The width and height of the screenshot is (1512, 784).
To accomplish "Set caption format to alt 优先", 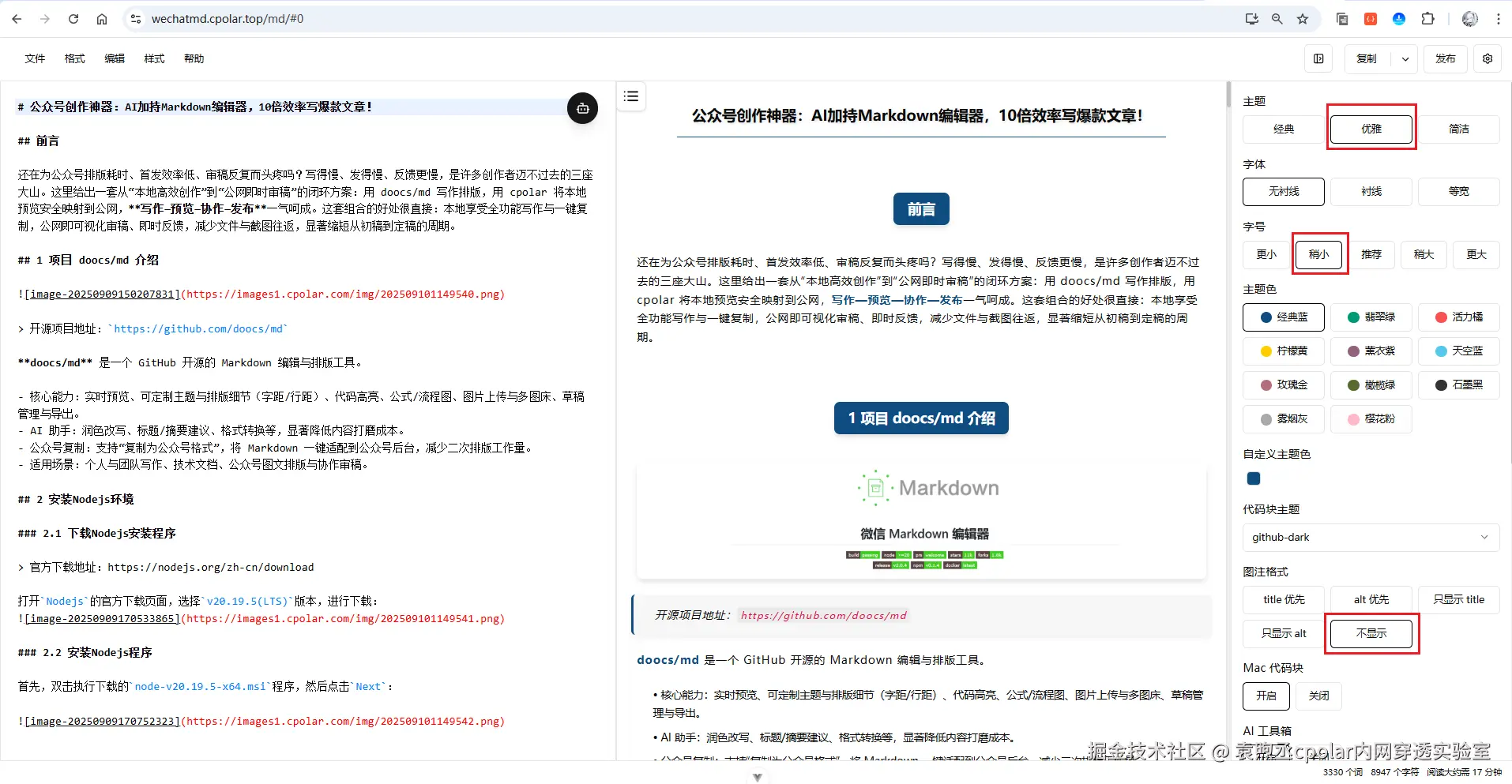I will (x=1371, y=600).
